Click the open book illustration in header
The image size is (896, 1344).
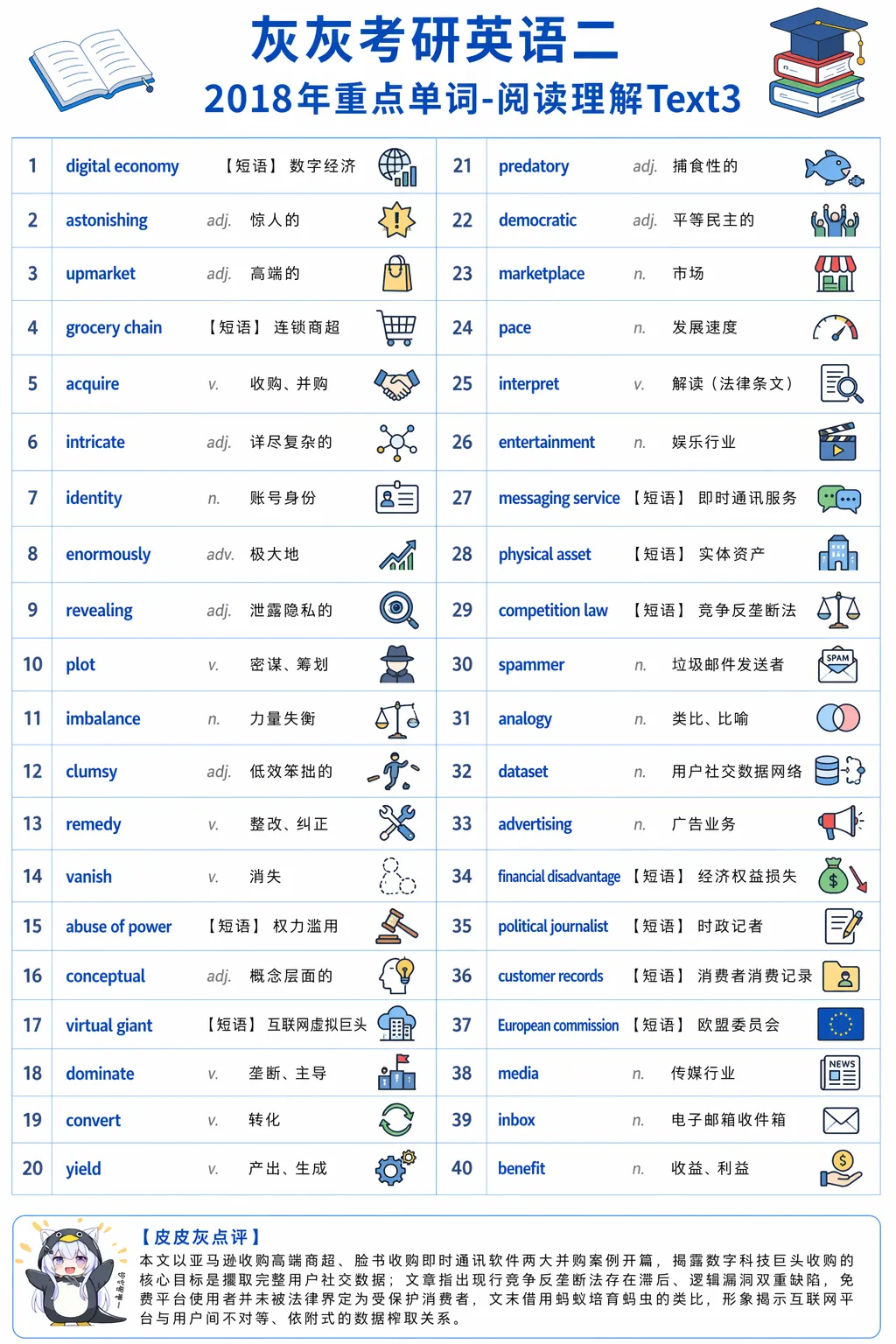(92, 70)
